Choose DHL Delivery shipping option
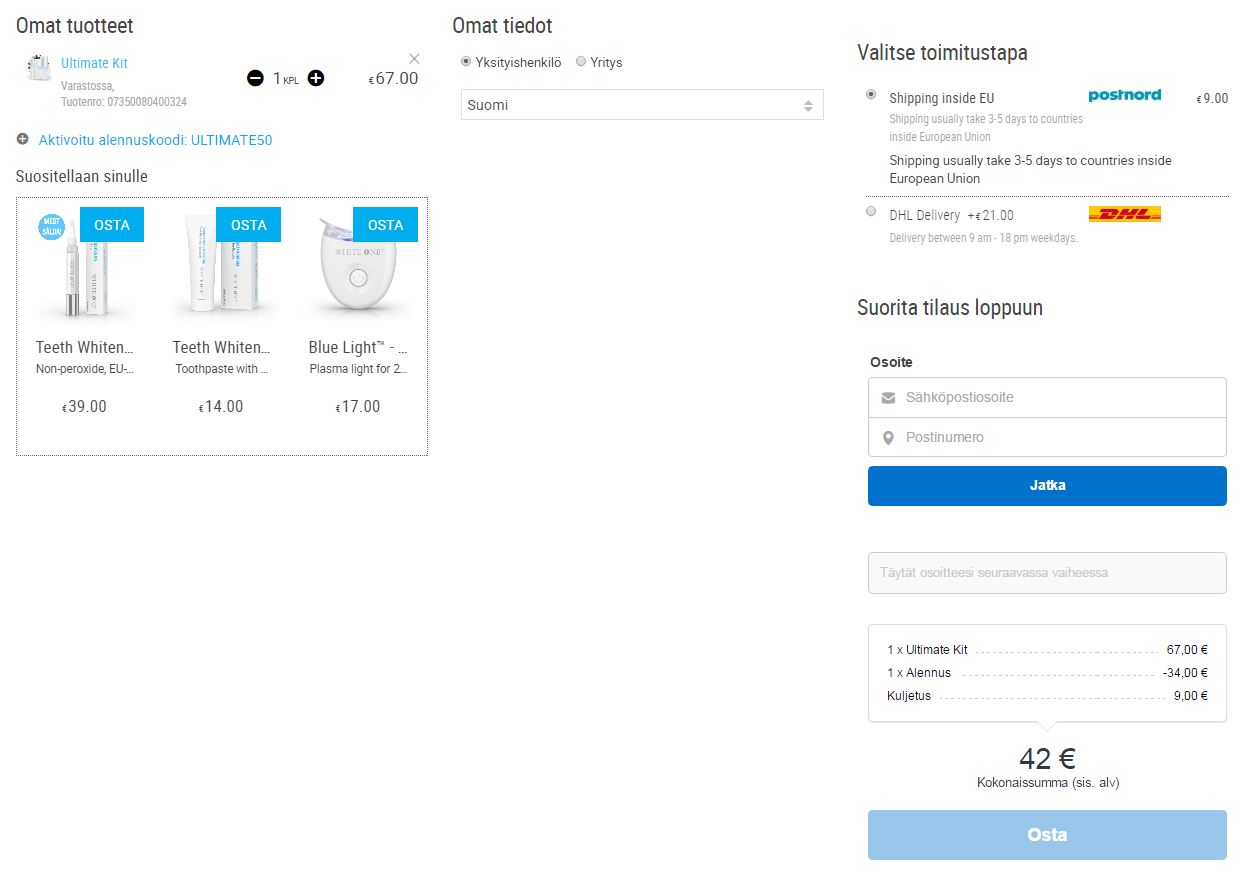Viewport: 1252px width, 874px height. point(871,211)
